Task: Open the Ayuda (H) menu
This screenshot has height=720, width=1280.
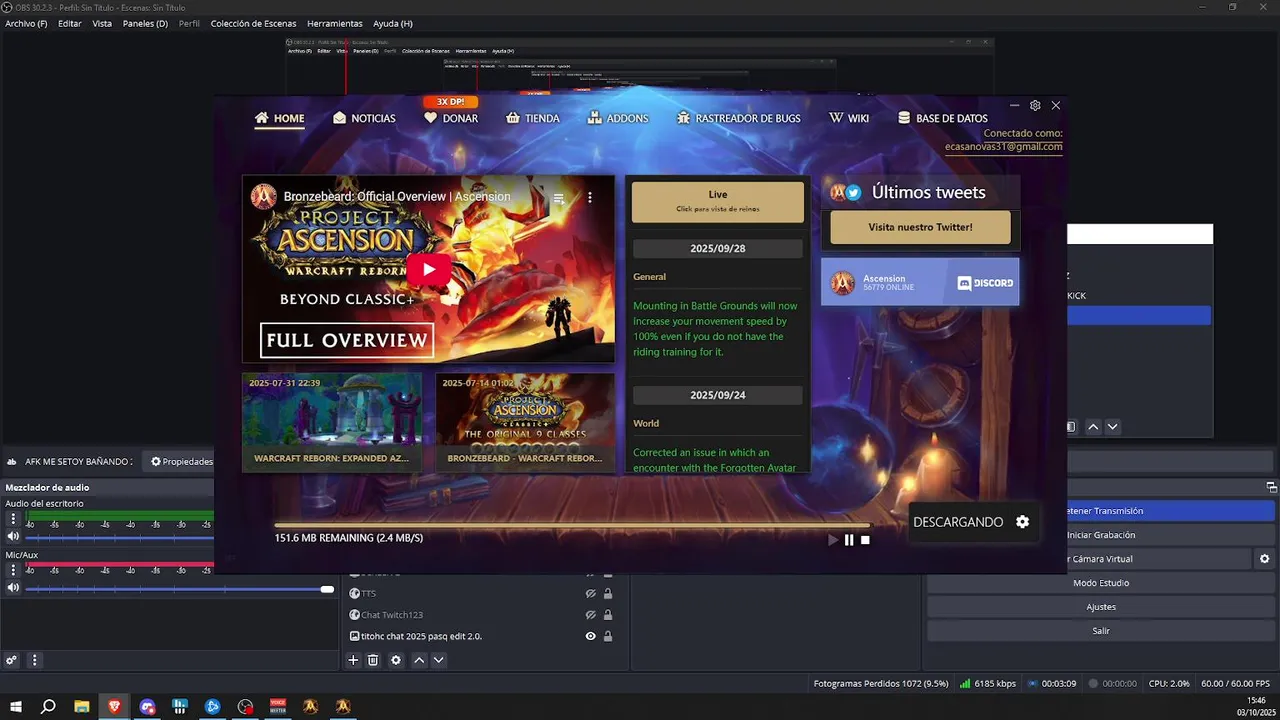Action: click(392, 23)
